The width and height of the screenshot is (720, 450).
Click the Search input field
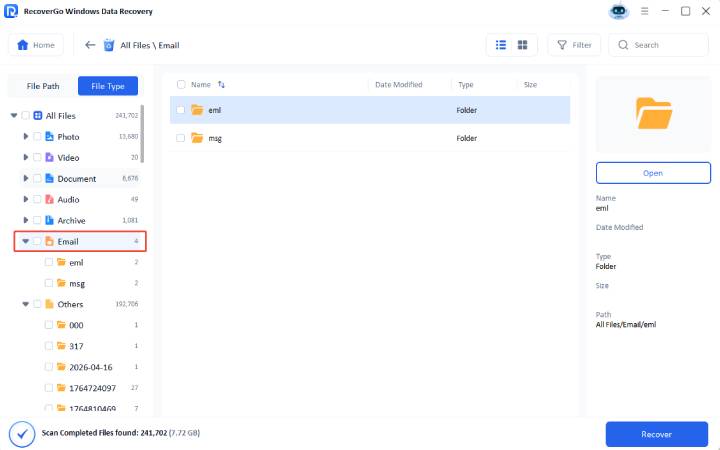658,45
